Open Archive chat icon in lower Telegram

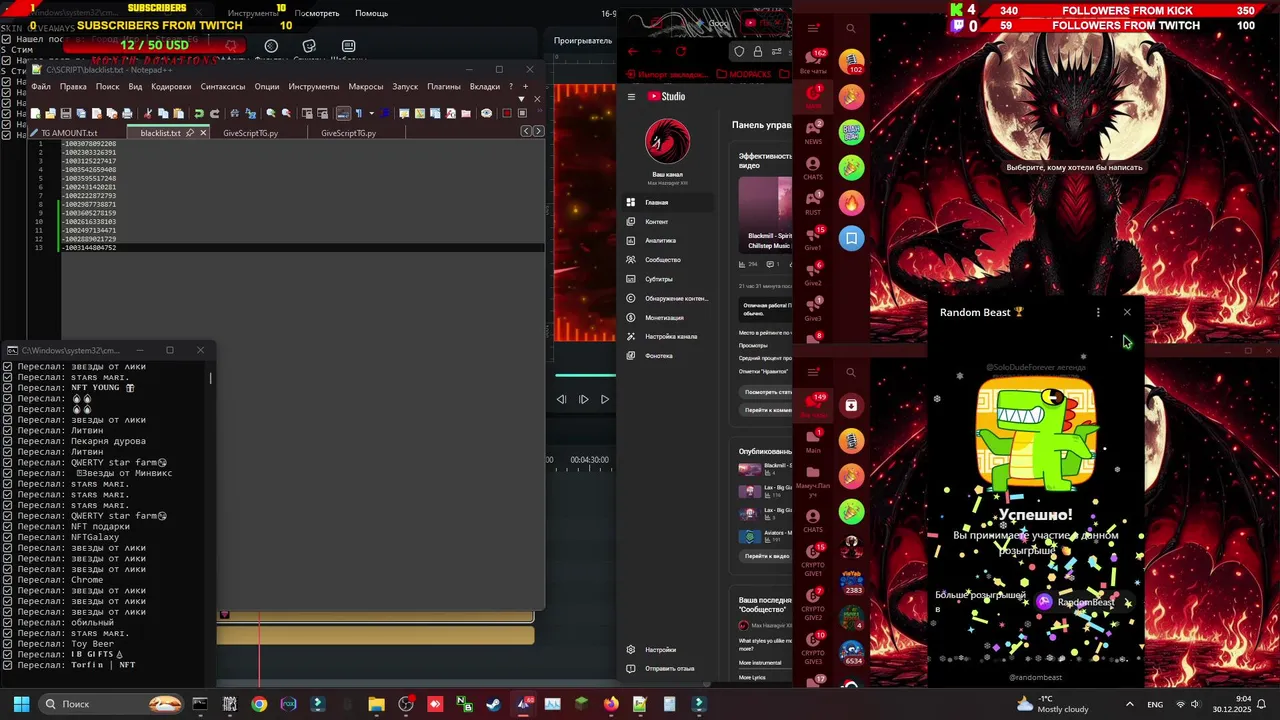[x=851, y=405]
